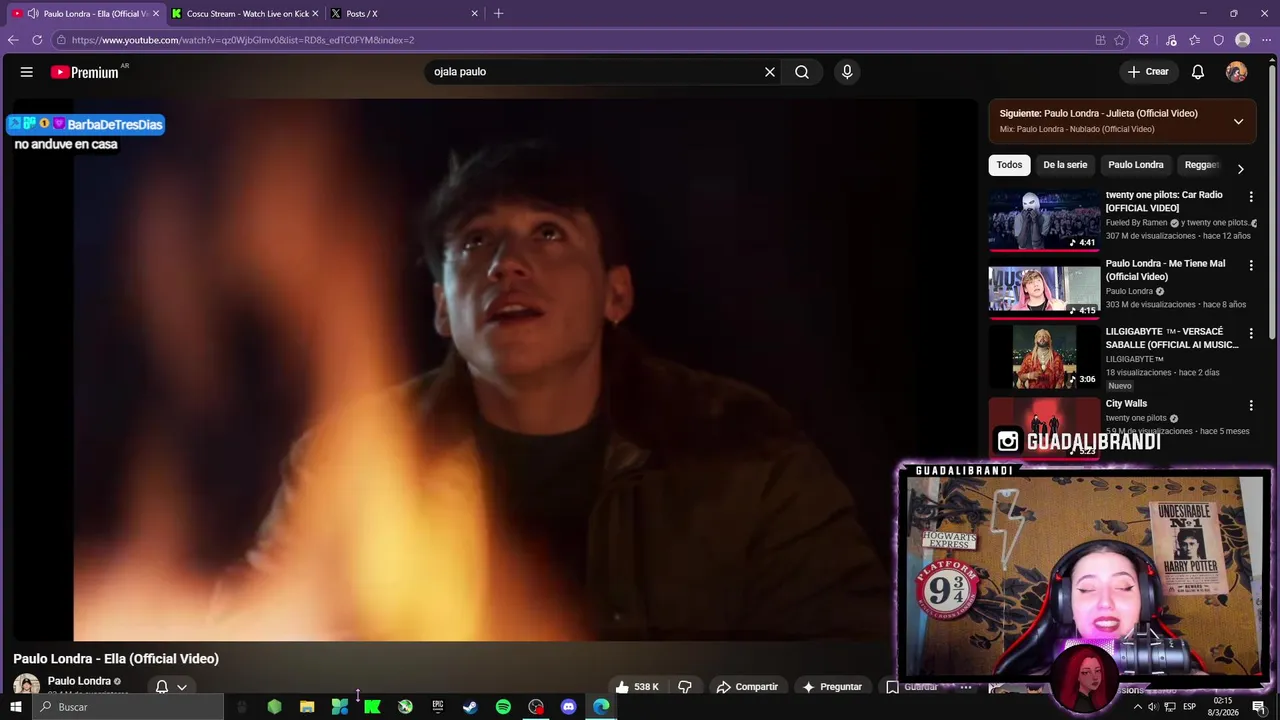Screen dimensions: 1280x720
Task: Click the Paulo Londra channel avatar
Action: pos(26,686)
